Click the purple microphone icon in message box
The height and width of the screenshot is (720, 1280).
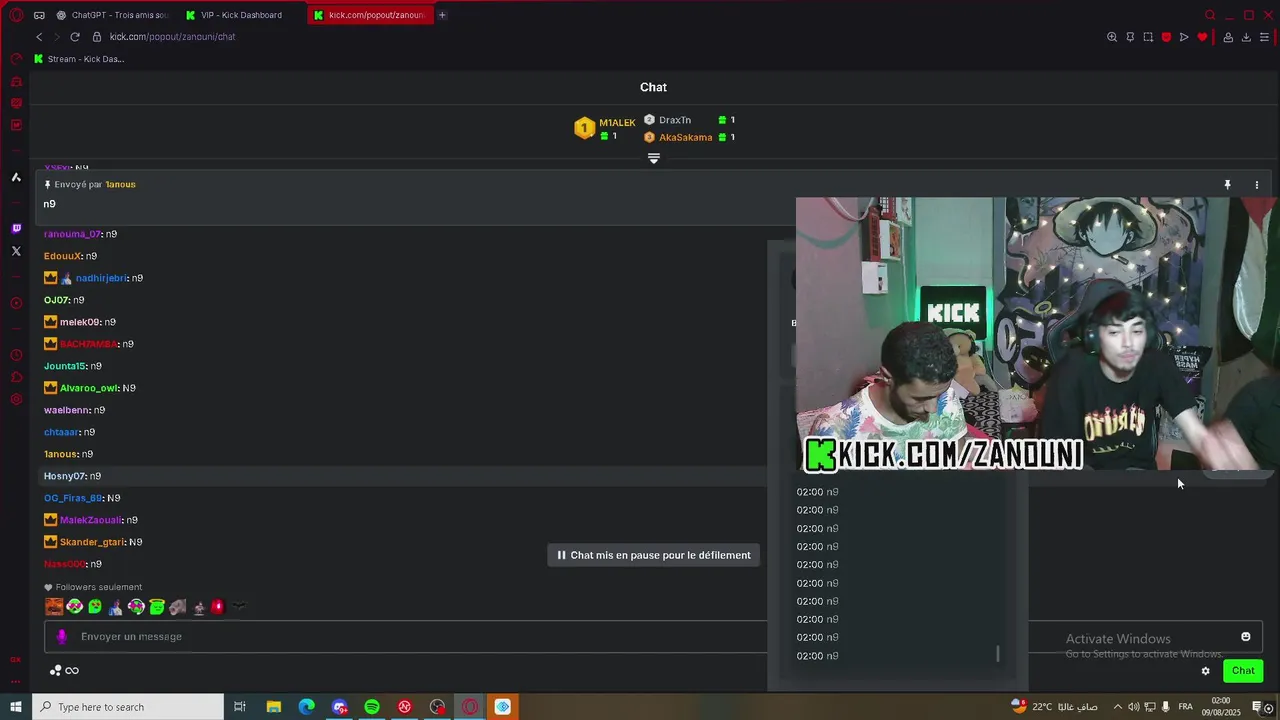(62, 637)
